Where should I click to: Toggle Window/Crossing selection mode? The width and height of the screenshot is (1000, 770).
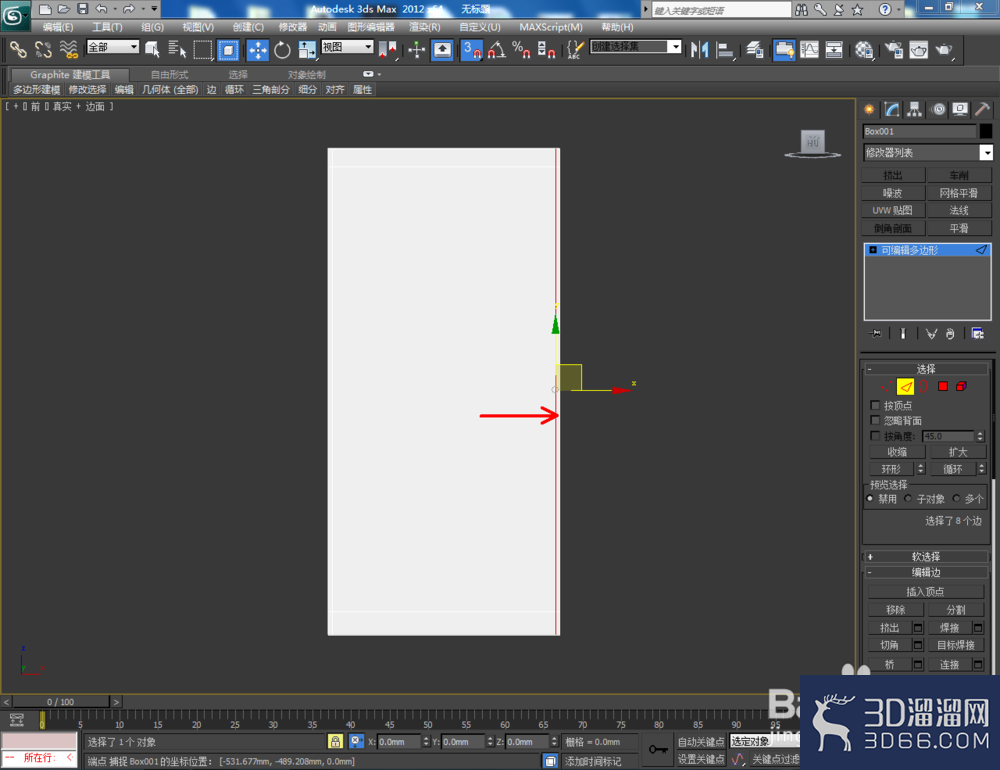click(x=228, y=49)
